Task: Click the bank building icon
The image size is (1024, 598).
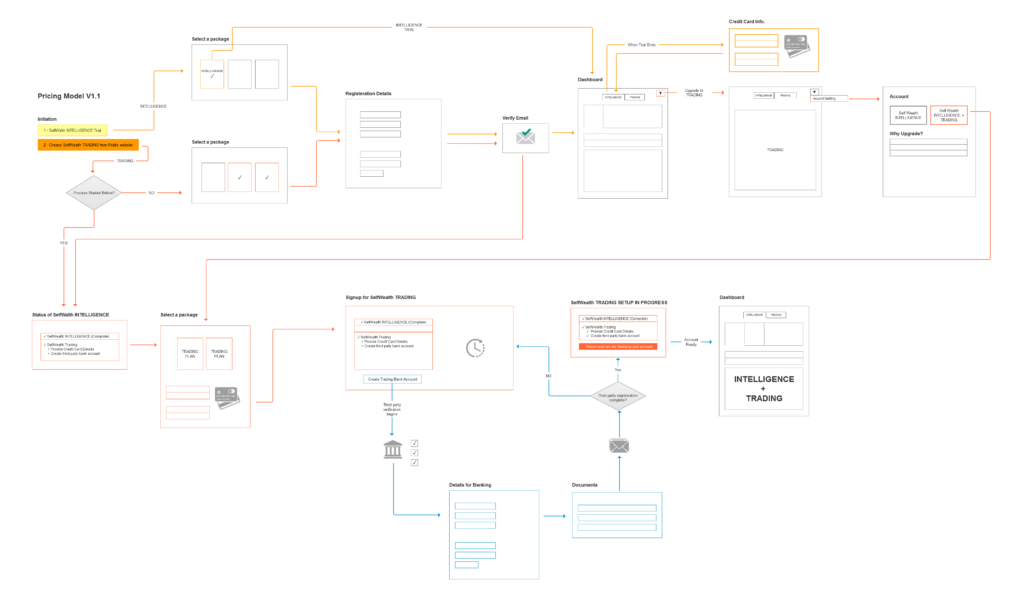Action: point(396,451)
